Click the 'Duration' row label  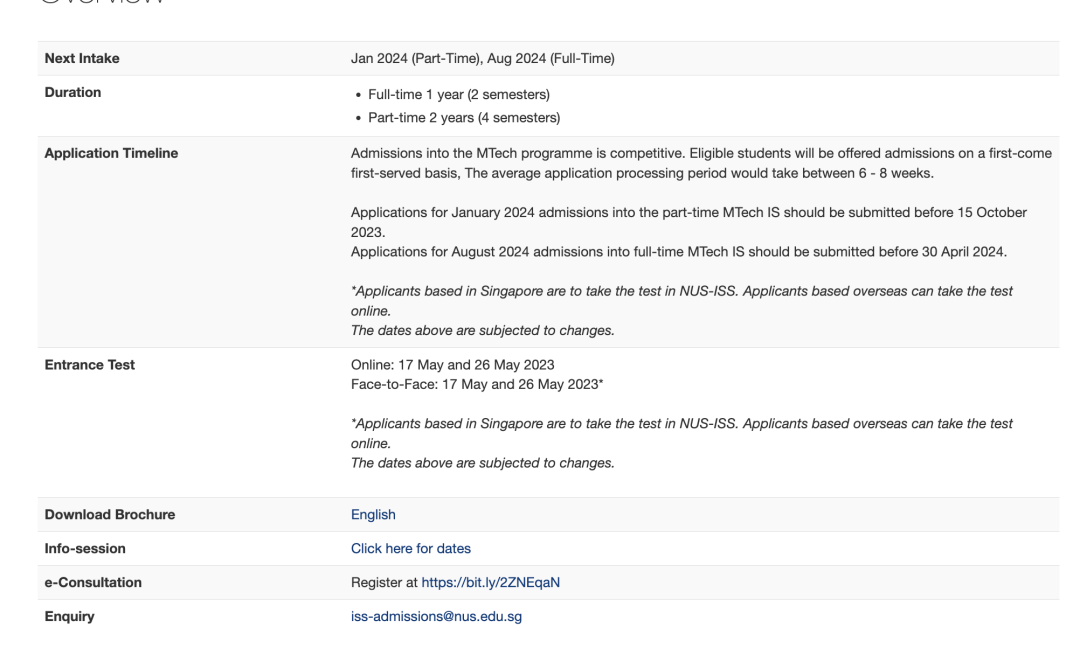(73, 93)
